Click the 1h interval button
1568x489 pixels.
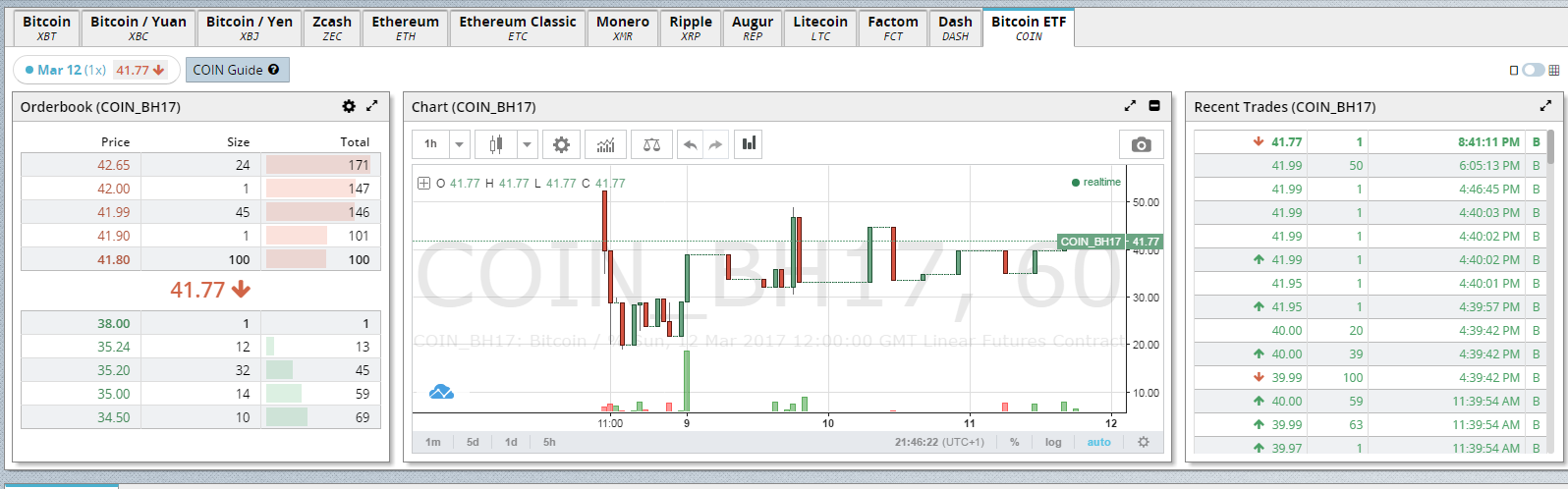click(430, 144)
